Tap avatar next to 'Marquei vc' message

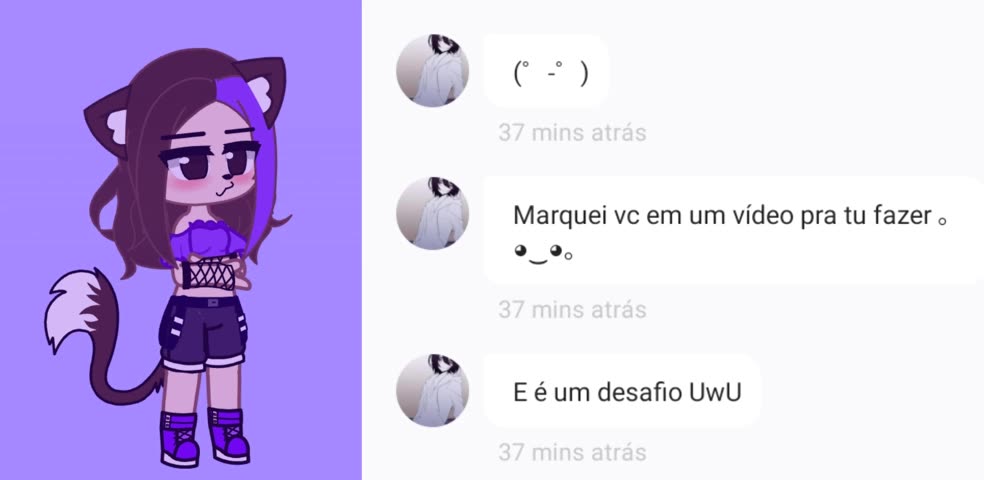pos(432,213)
